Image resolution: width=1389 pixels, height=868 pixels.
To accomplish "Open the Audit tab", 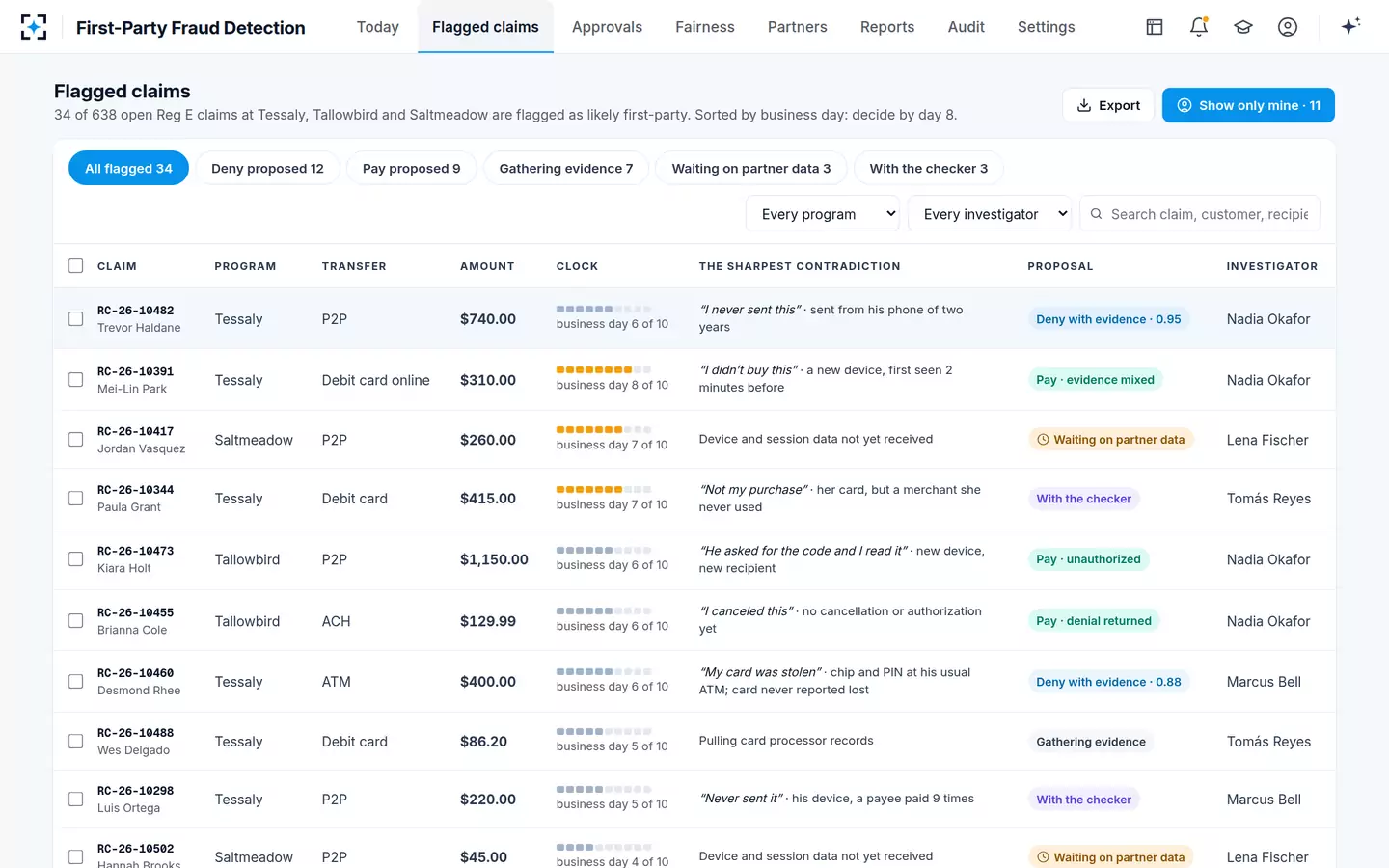I will click(967, 27).
